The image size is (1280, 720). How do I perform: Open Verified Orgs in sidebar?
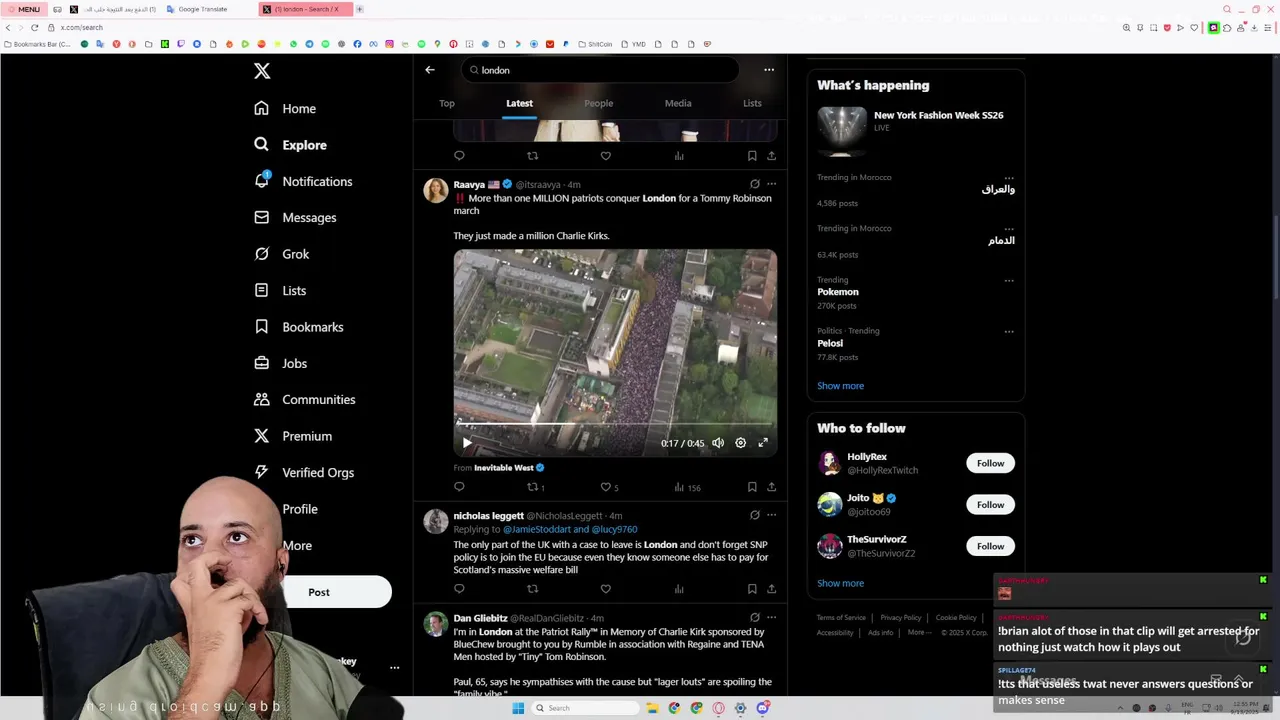point(304,472)
